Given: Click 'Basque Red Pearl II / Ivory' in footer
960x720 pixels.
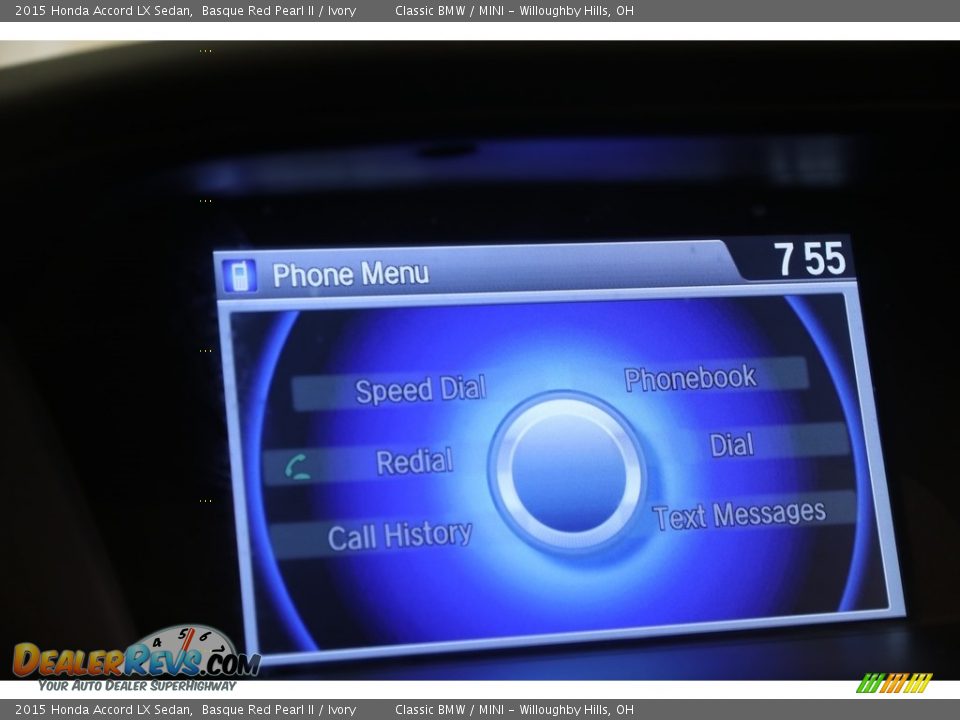Looking at the screenshot, I should pos(279,710).
